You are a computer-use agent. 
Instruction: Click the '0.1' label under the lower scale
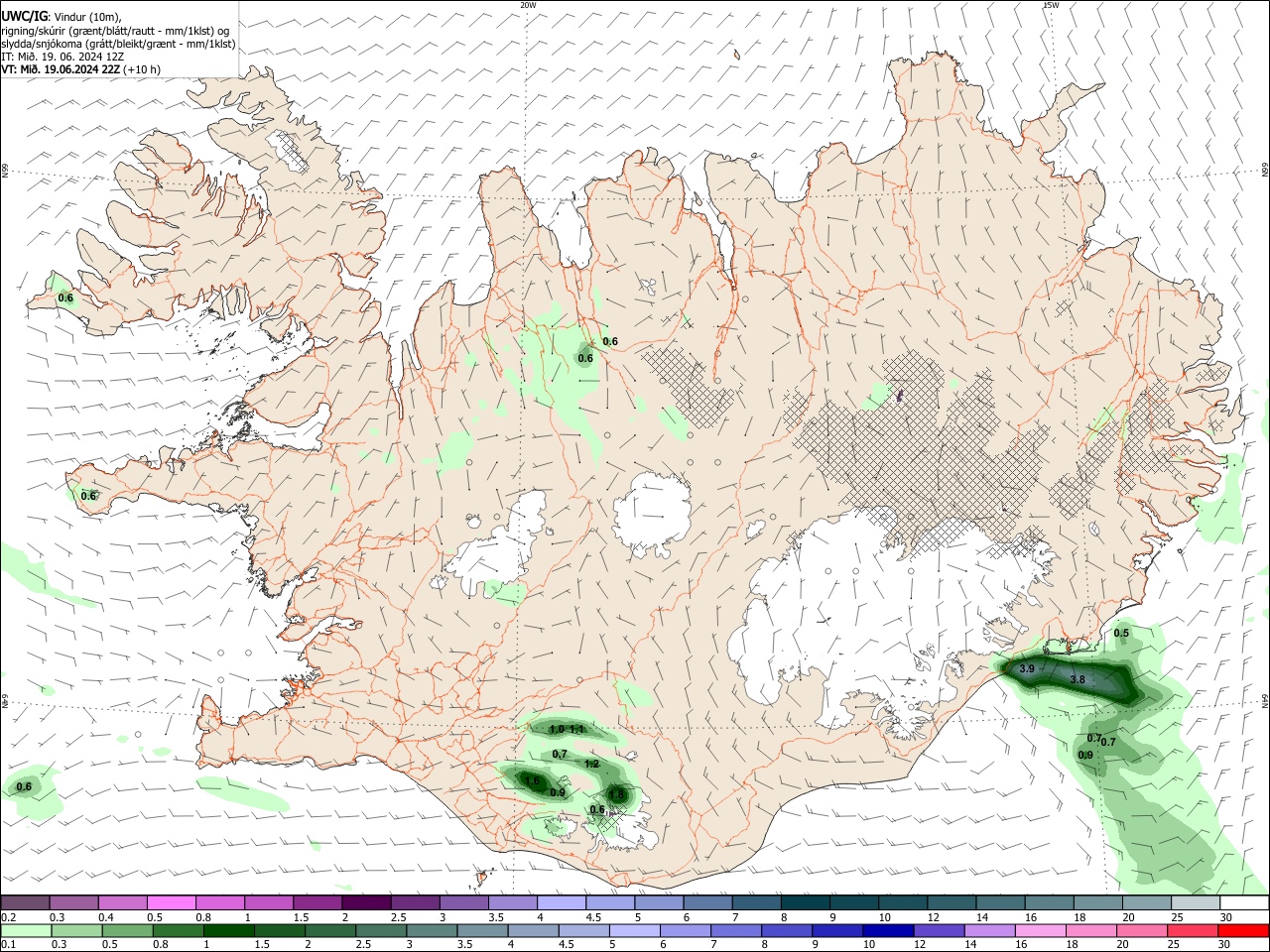pyautogui.click(x=8, y=946)
